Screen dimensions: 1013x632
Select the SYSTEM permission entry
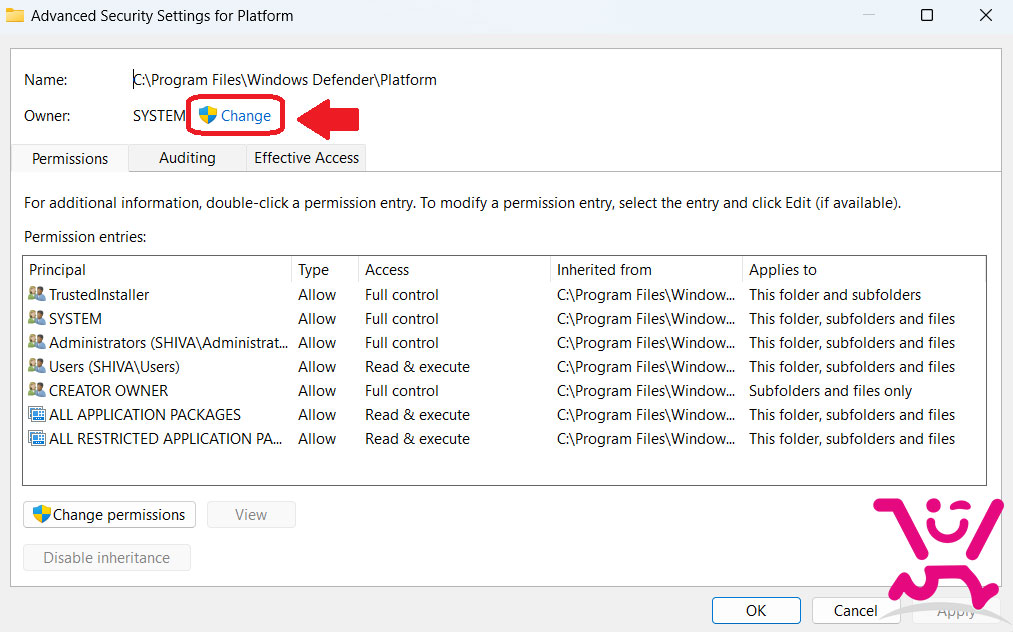point(504,319)
